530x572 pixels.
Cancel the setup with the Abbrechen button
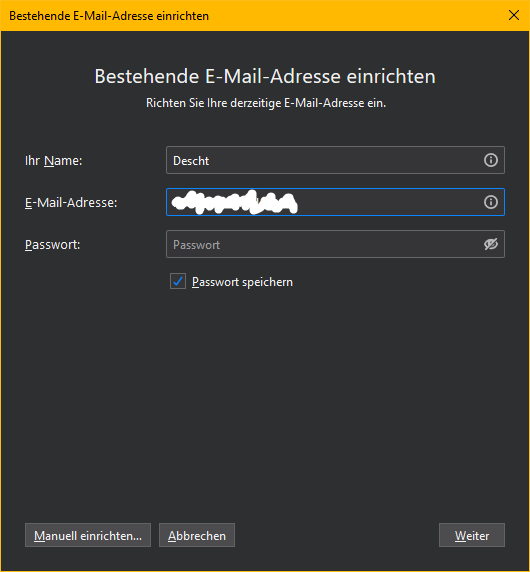[197, 535]
